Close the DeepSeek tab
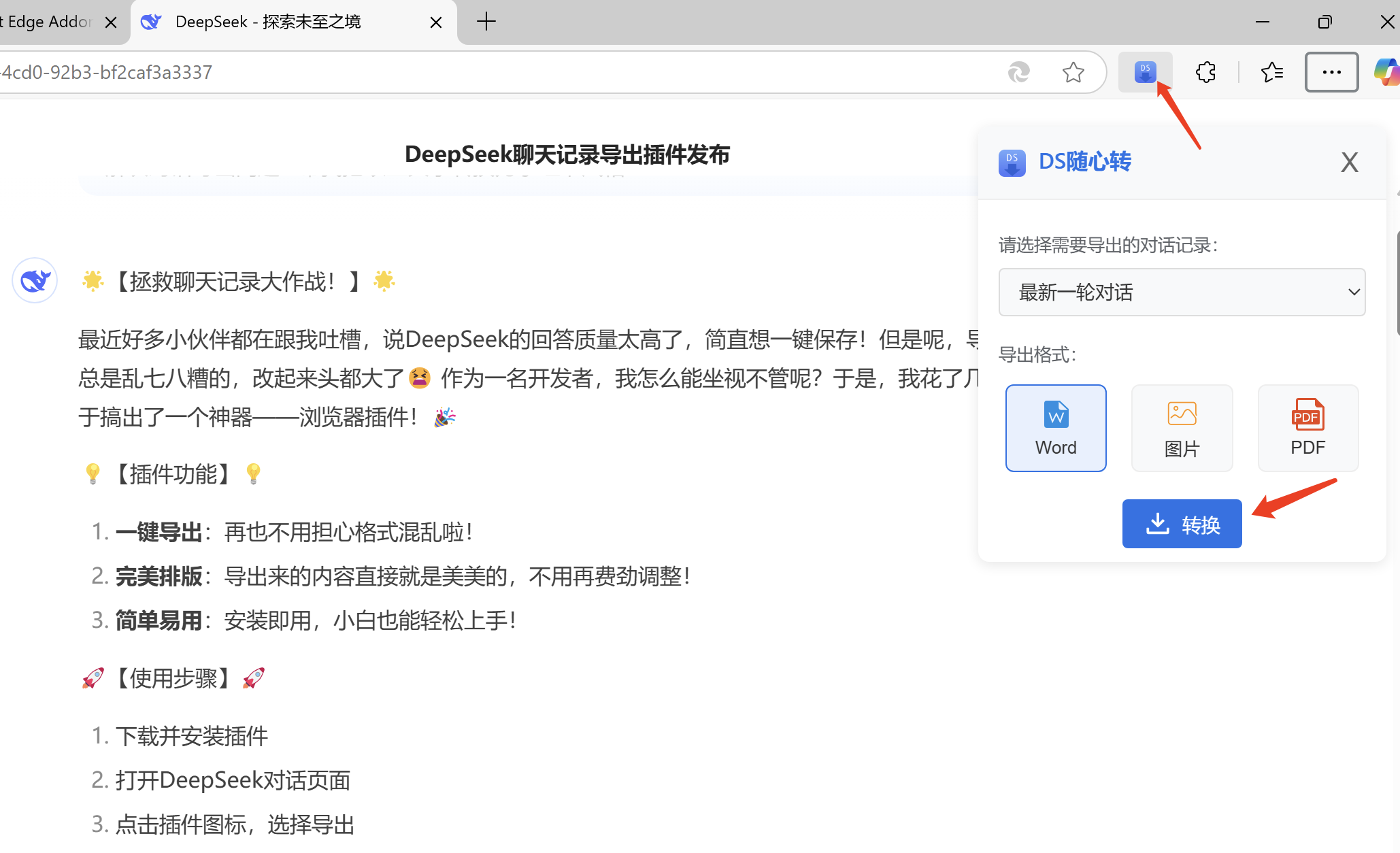Image resolution: width=1400 pixels, height=853 pixels. pyautogui.click(x=436, y=22)
